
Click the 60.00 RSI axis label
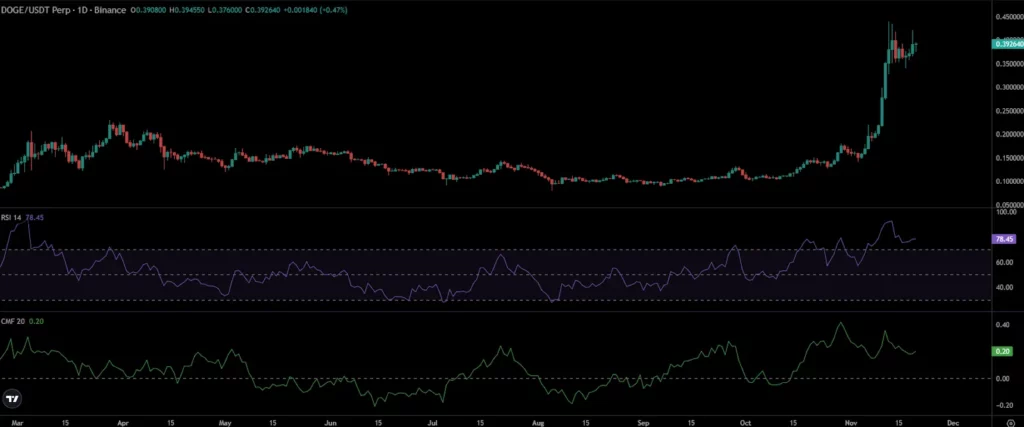(1004, 262)
